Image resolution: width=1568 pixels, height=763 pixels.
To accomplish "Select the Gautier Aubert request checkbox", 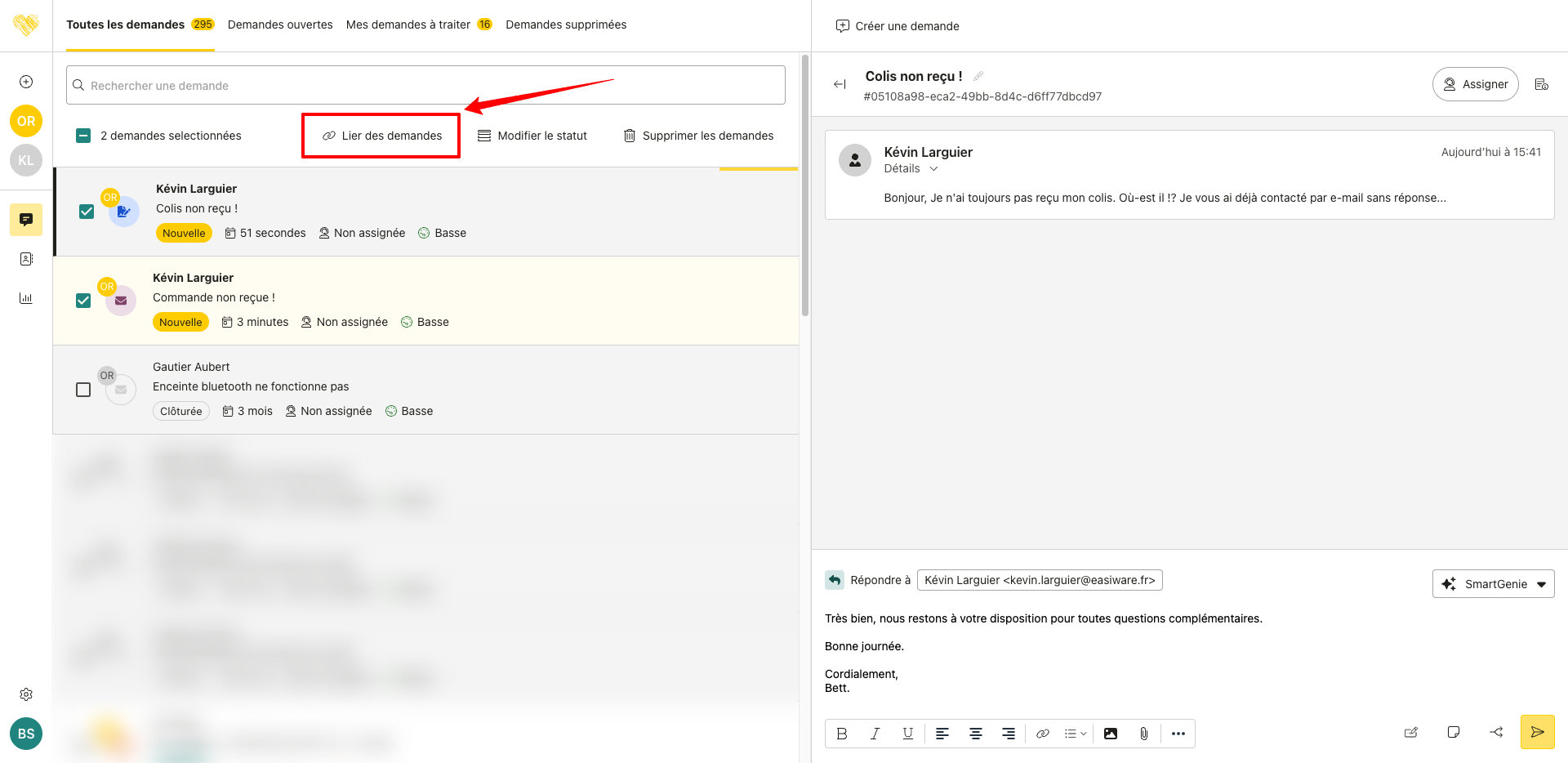I will click(x=83, y=390).
